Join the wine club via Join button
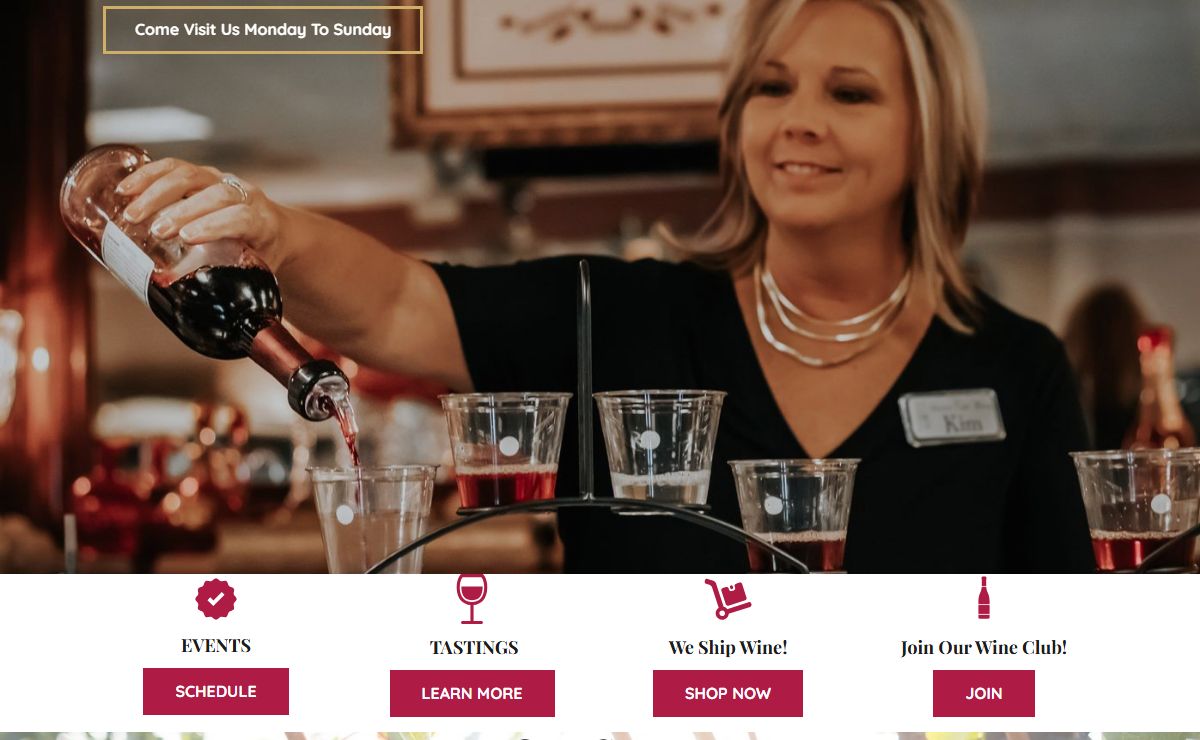Viewport: 1200px width, 740px height. [984, 693]
